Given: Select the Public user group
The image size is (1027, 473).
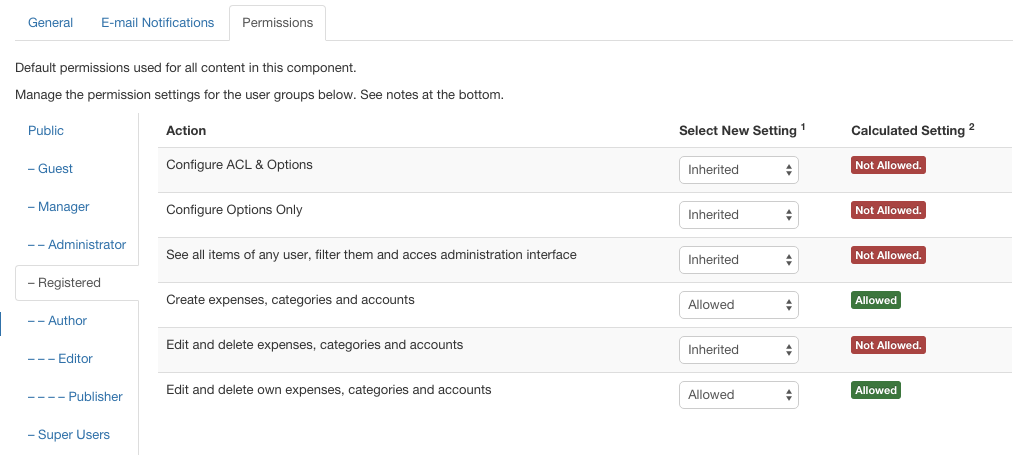Looking at the screenshot, I should click(x=46, y=130).
